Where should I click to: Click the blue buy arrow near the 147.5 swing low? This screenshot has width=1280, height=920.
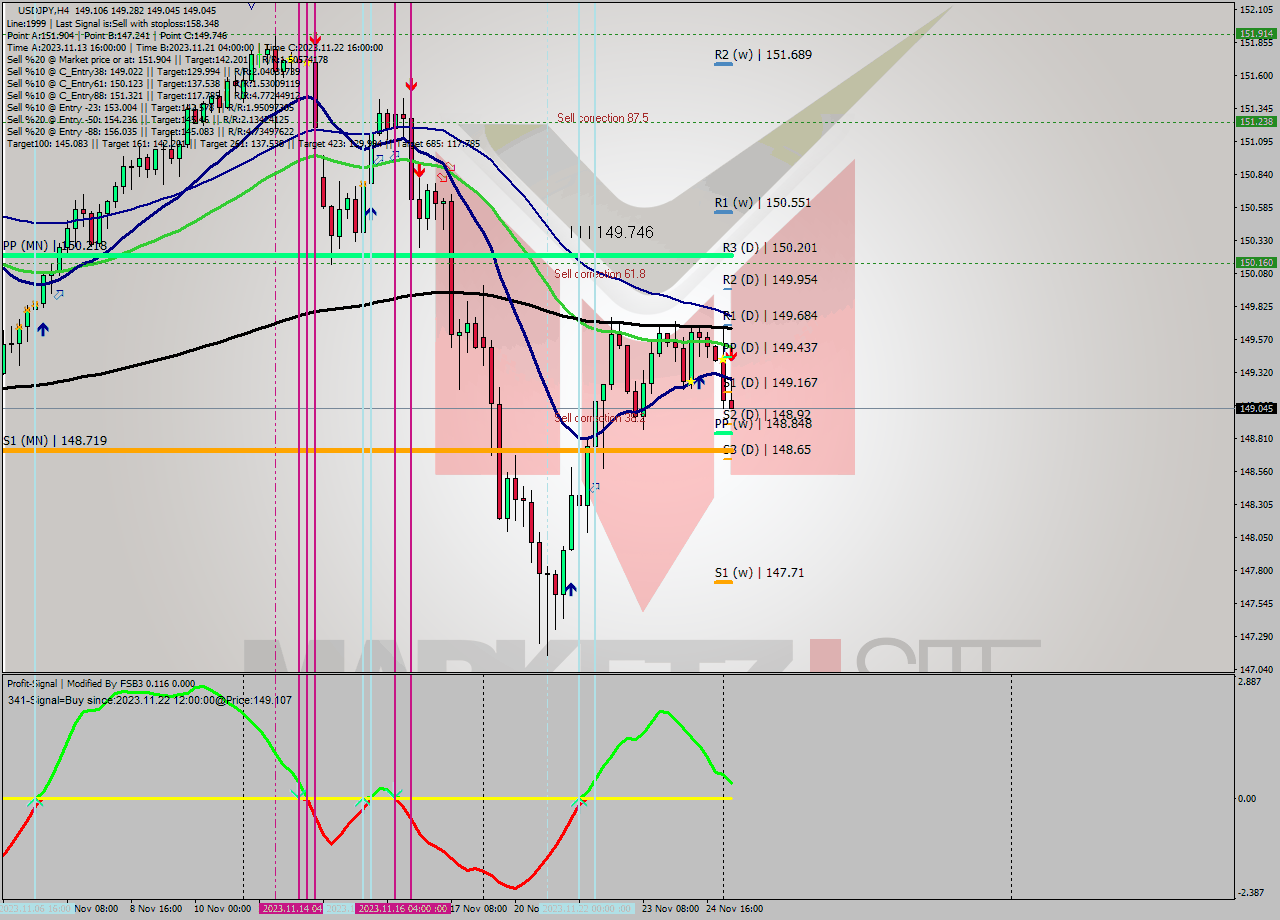click(571, 589)
